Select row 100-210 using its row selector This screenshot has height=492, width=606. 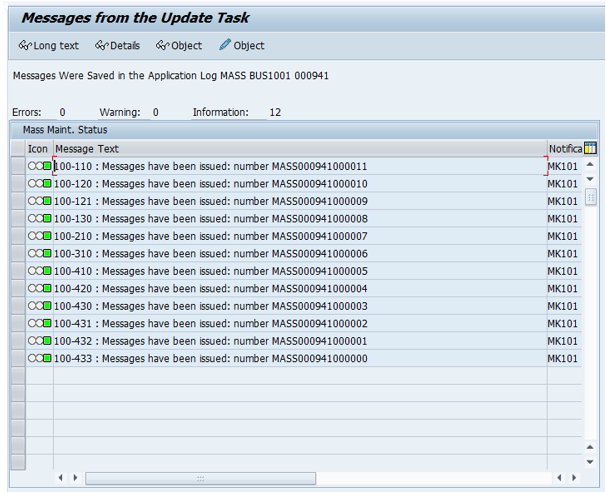tap(18, 236)
